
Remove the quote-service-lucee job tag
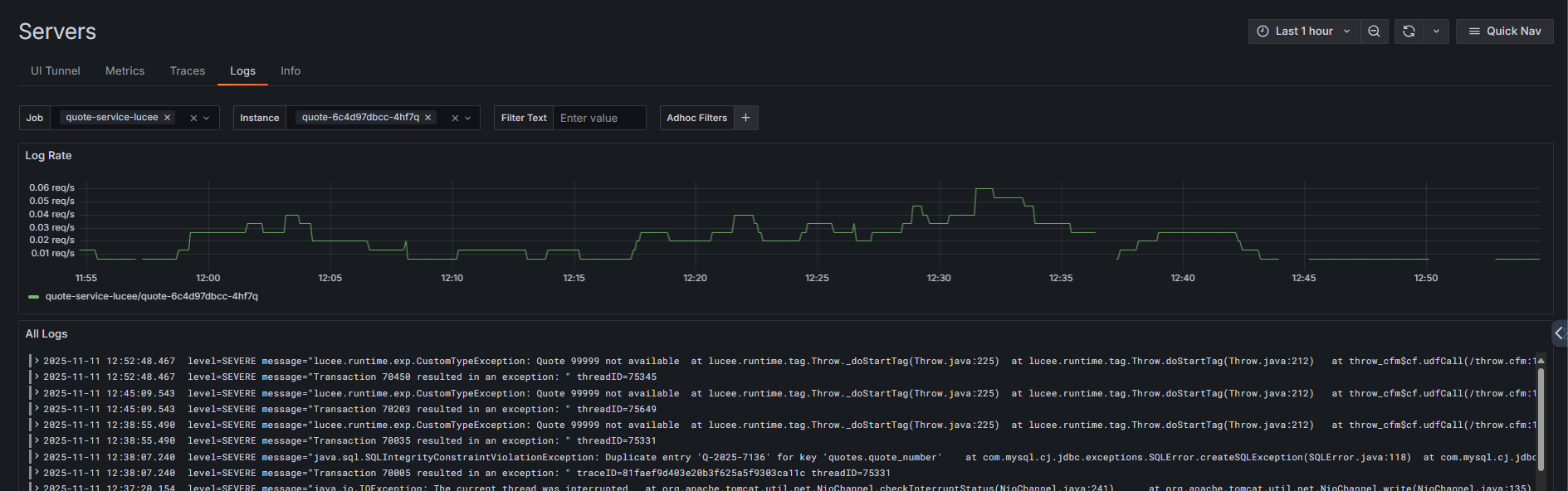click(168, 118)
